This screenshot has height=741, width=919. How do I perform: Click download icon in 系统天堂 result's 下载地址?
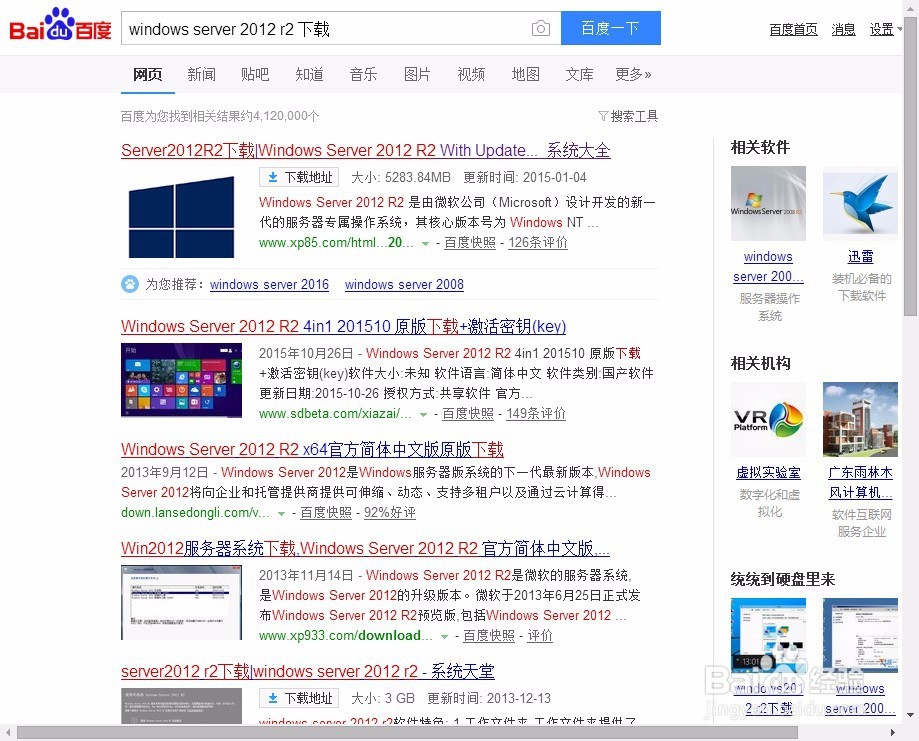[273, 698]
